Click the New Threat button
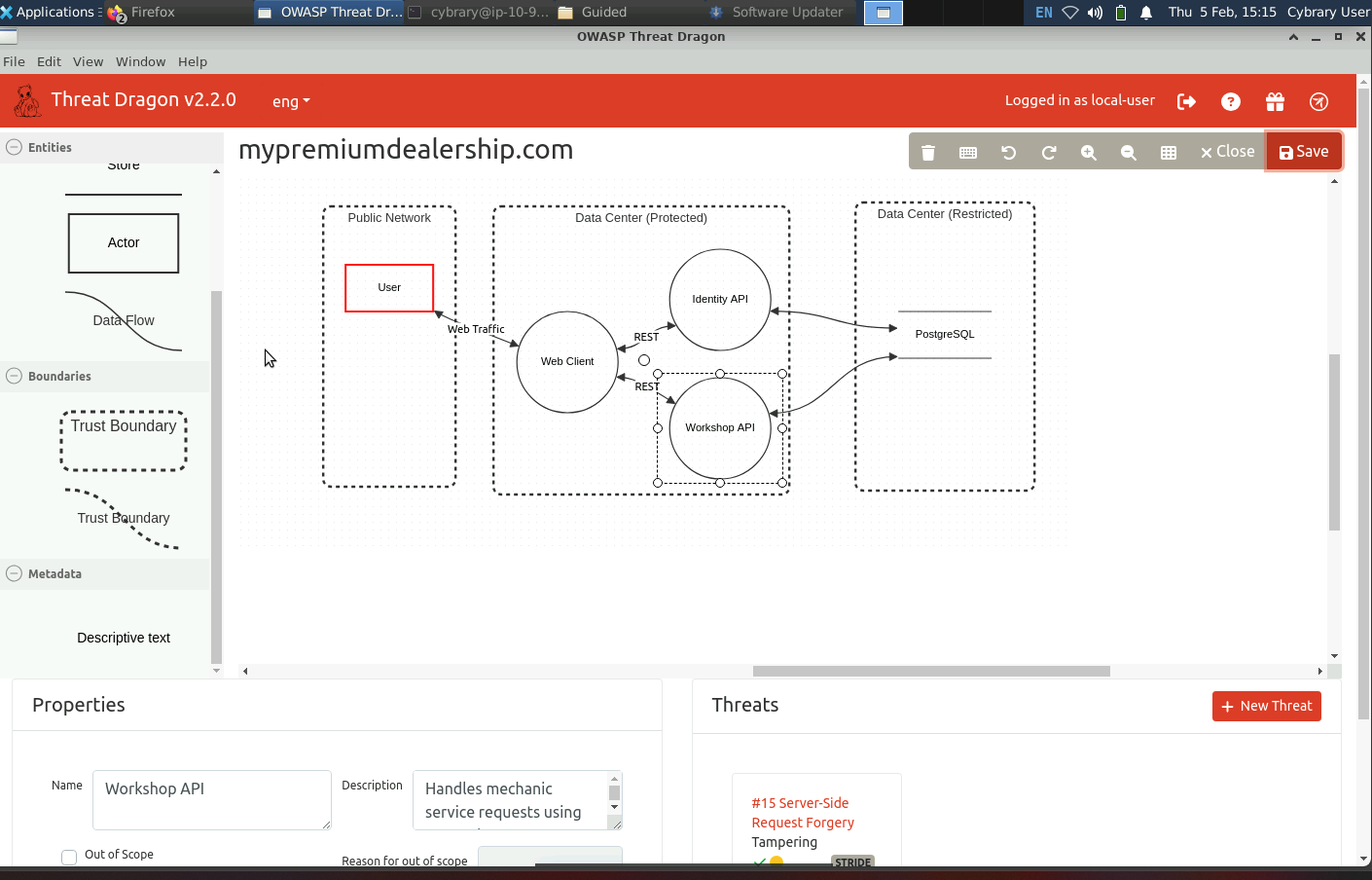Image resolution: width=1372 pixels, height=880 pixels. coord(1266,706)
